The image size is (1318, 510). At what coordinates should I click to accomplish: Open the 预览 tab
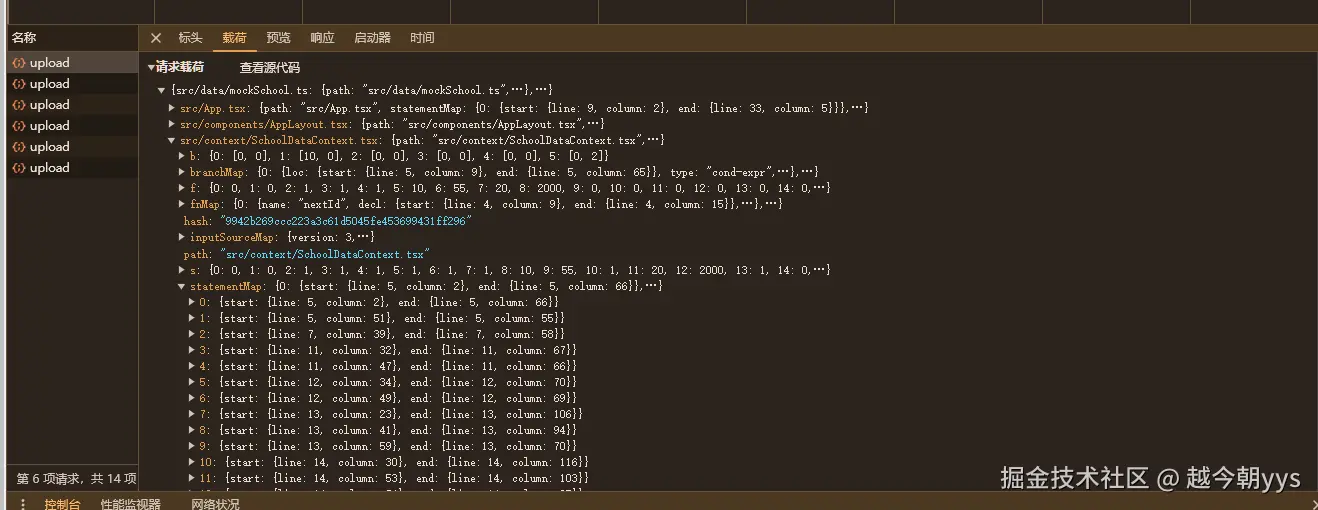279,38
